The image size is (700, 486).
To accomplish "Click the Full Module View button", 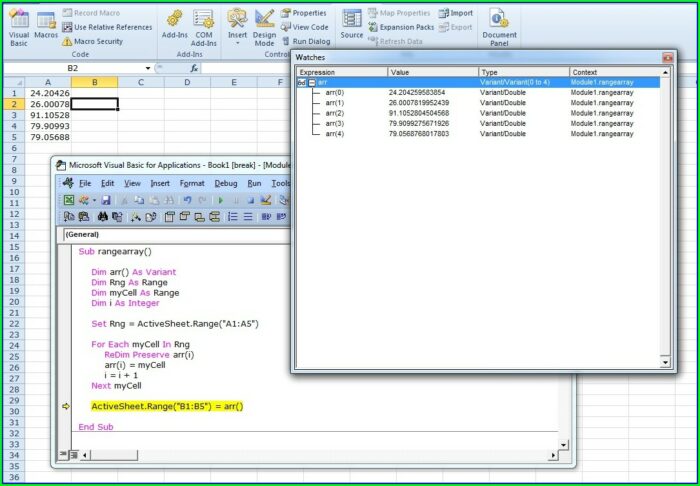I will coord(74,455).
